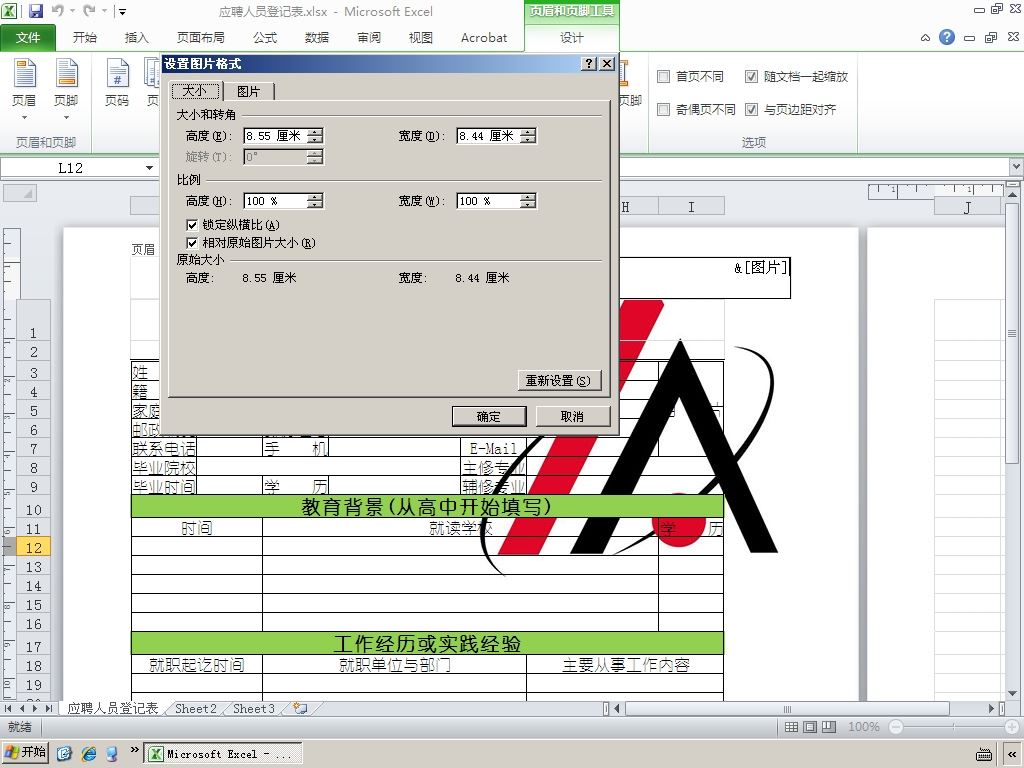
Task: Switch to Page Break Preview icon
Action: tap(829, 727)
